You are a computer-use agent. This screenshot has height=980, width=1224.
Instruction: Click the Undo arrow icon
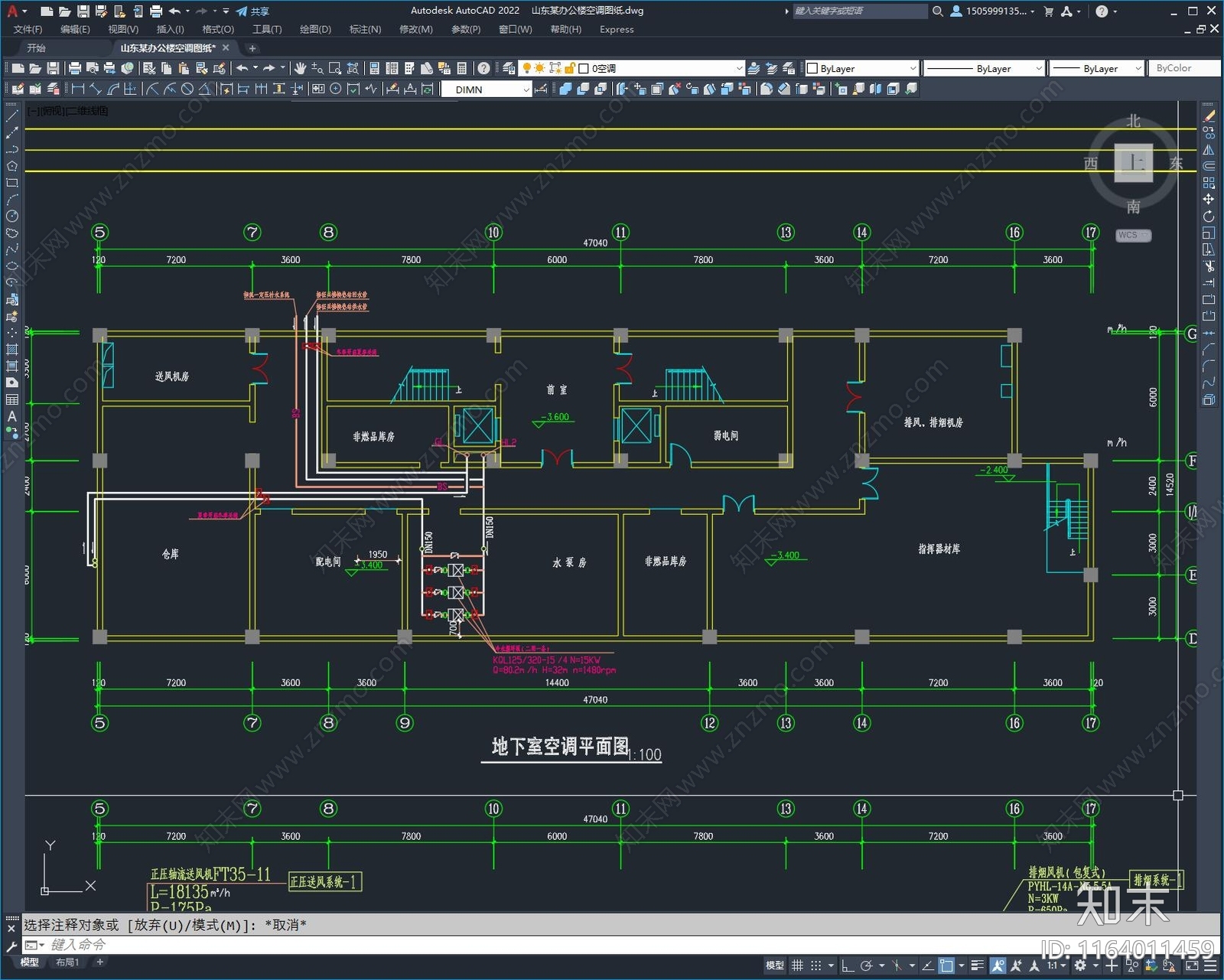(242, 69)
